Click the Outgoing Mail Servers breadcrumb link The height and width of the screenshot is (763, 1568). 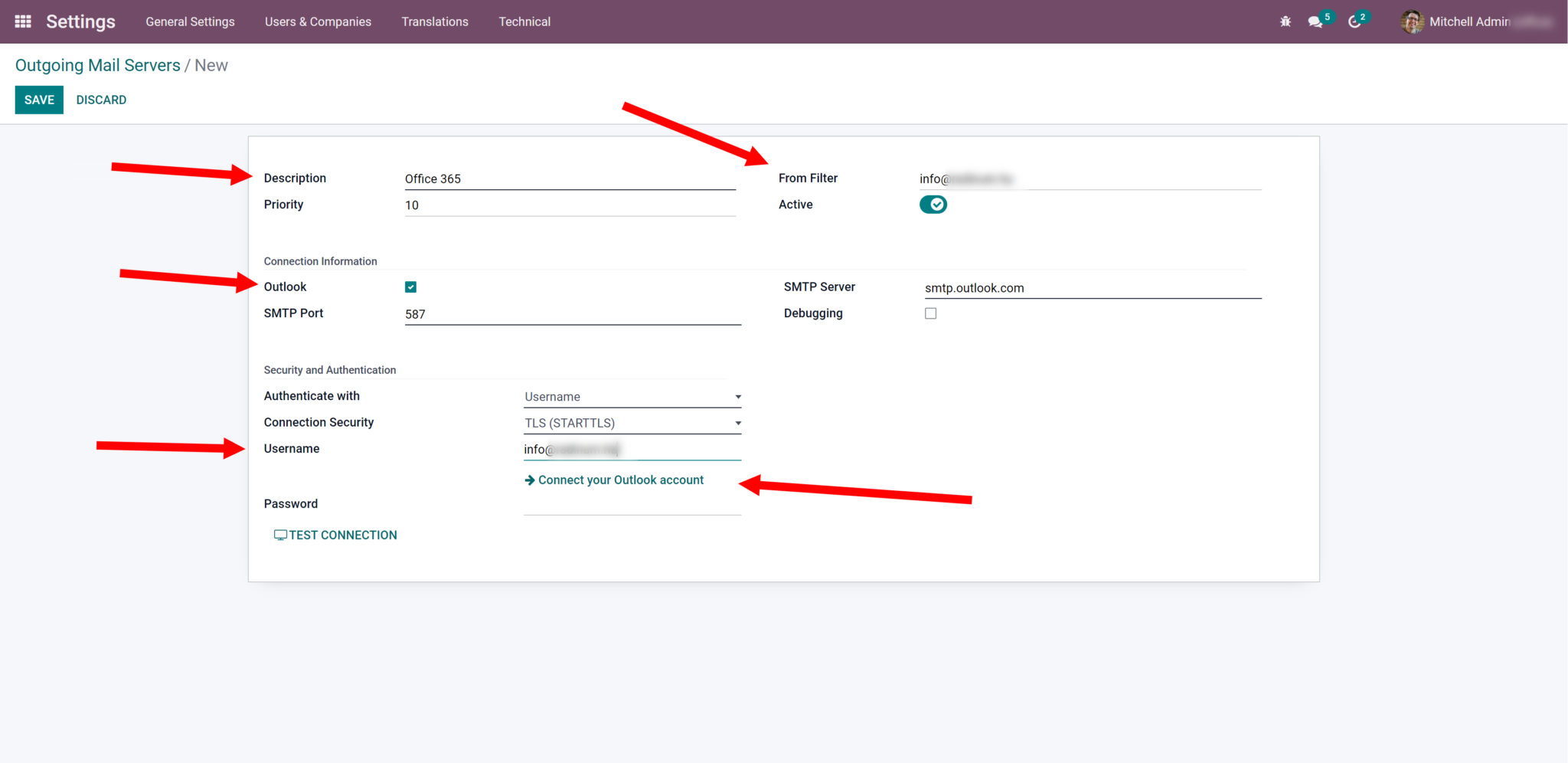[97, 65]
